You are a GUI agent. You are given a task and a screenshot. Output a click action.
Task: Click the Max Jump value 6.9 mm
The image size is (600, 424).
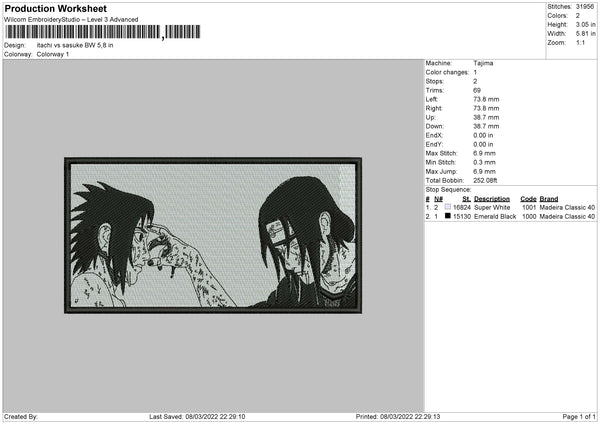[484, 172]
